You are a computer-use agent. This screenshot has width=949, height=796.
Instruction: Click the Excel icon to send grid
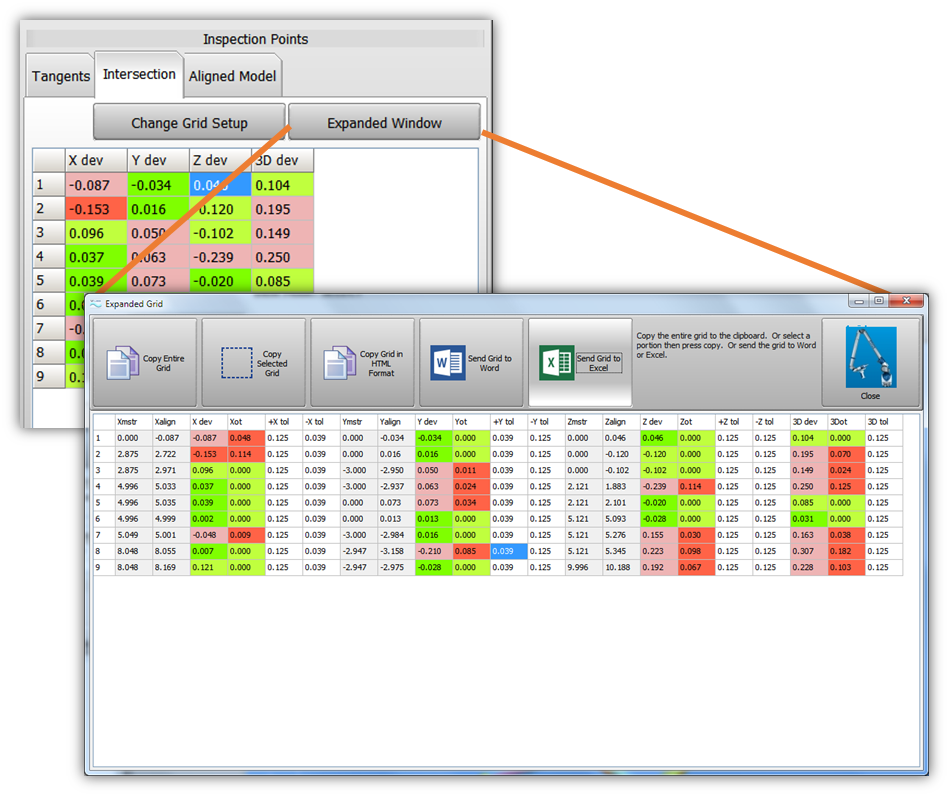pyautogui.click(x=556, y=362)
